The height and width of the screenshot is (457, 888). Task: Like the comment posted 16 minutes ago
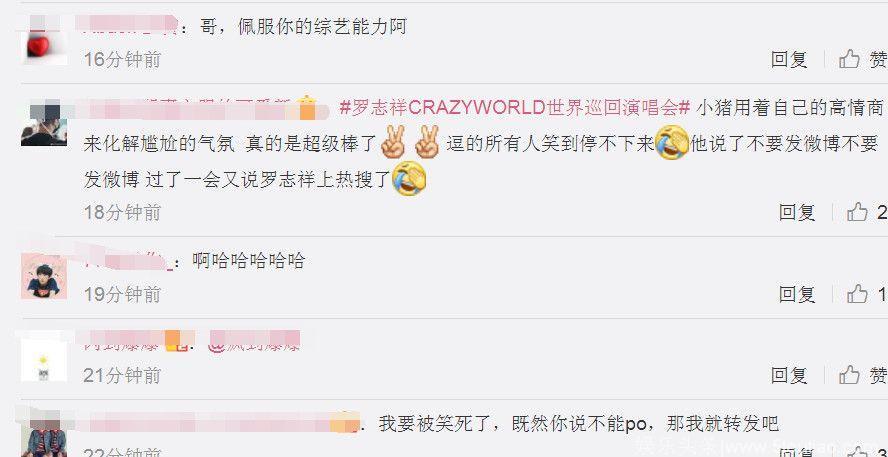tap(863, 59)
